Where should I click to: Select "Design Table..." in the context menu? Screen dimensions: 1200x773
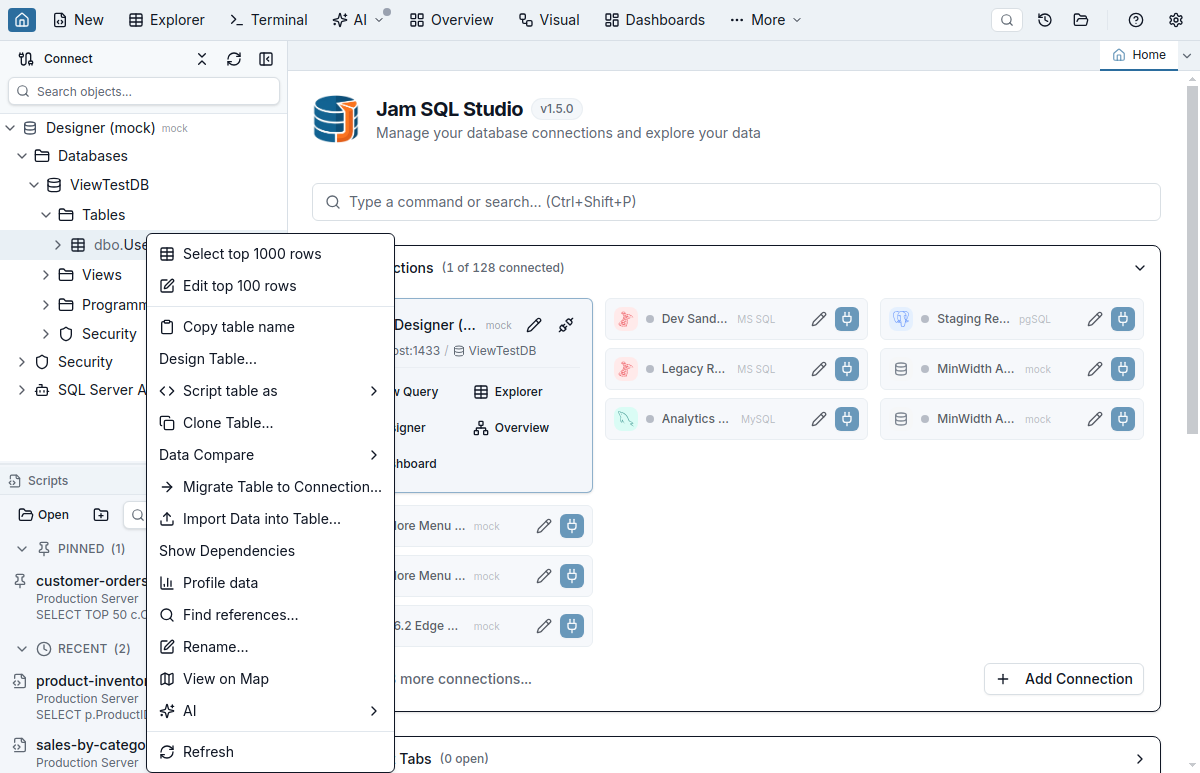pos(270,359)
